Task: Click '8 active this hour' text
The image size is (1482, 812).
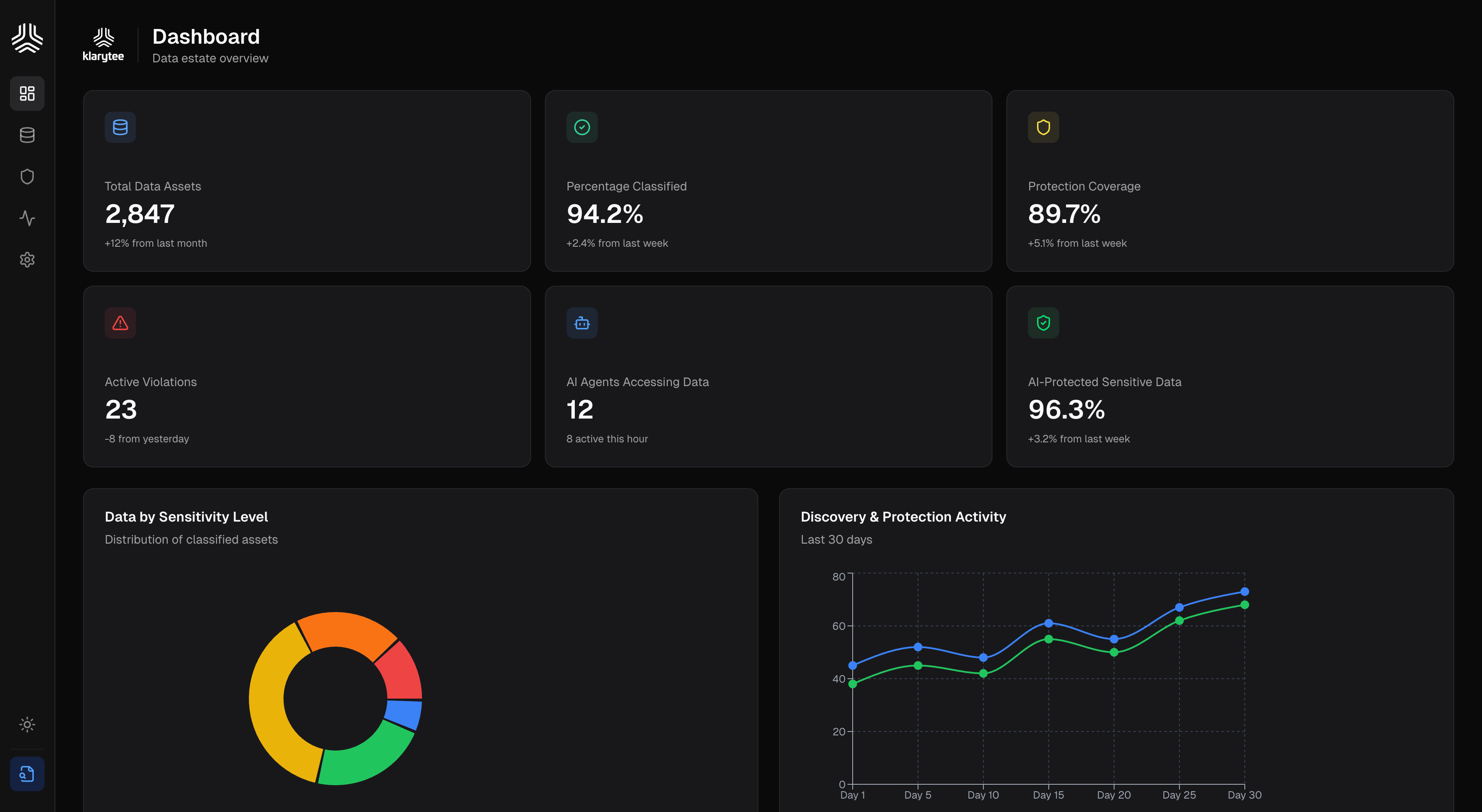Action: [607, 439]
